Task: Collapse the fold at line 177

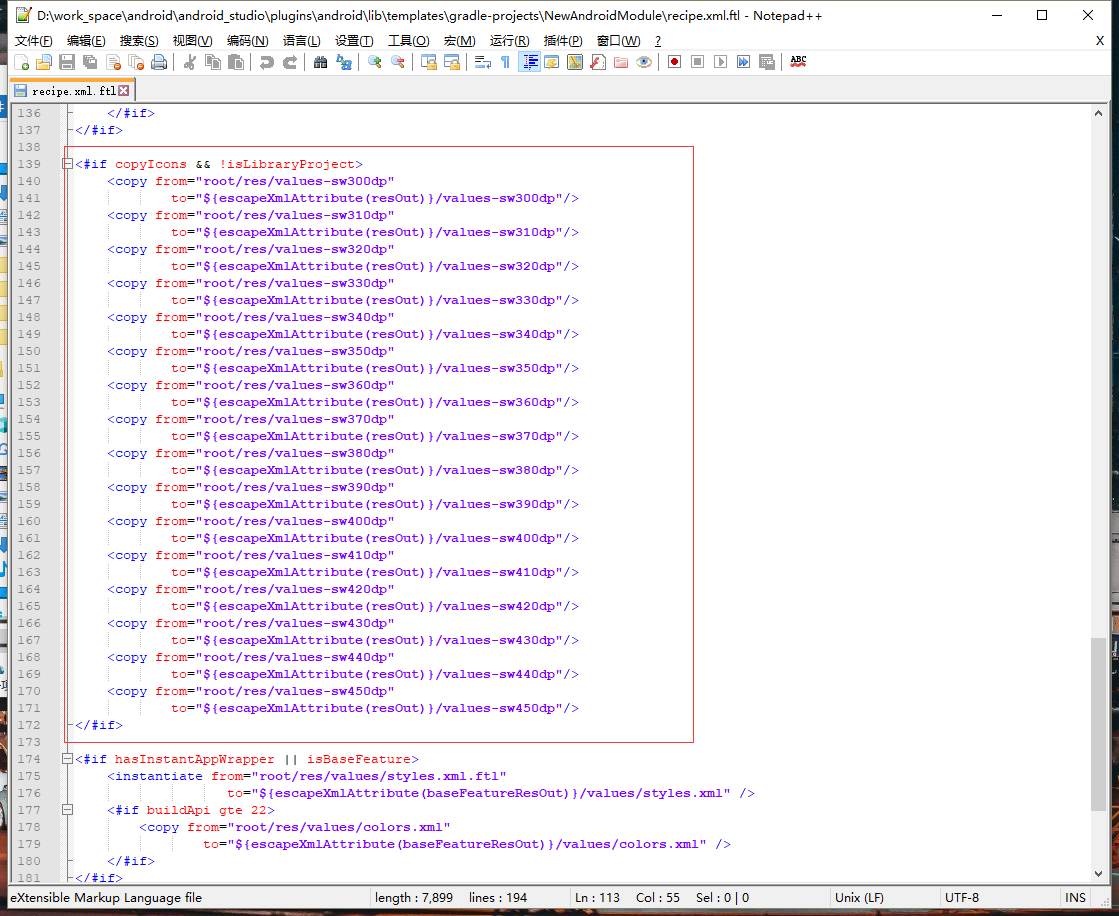Action: 67,810
